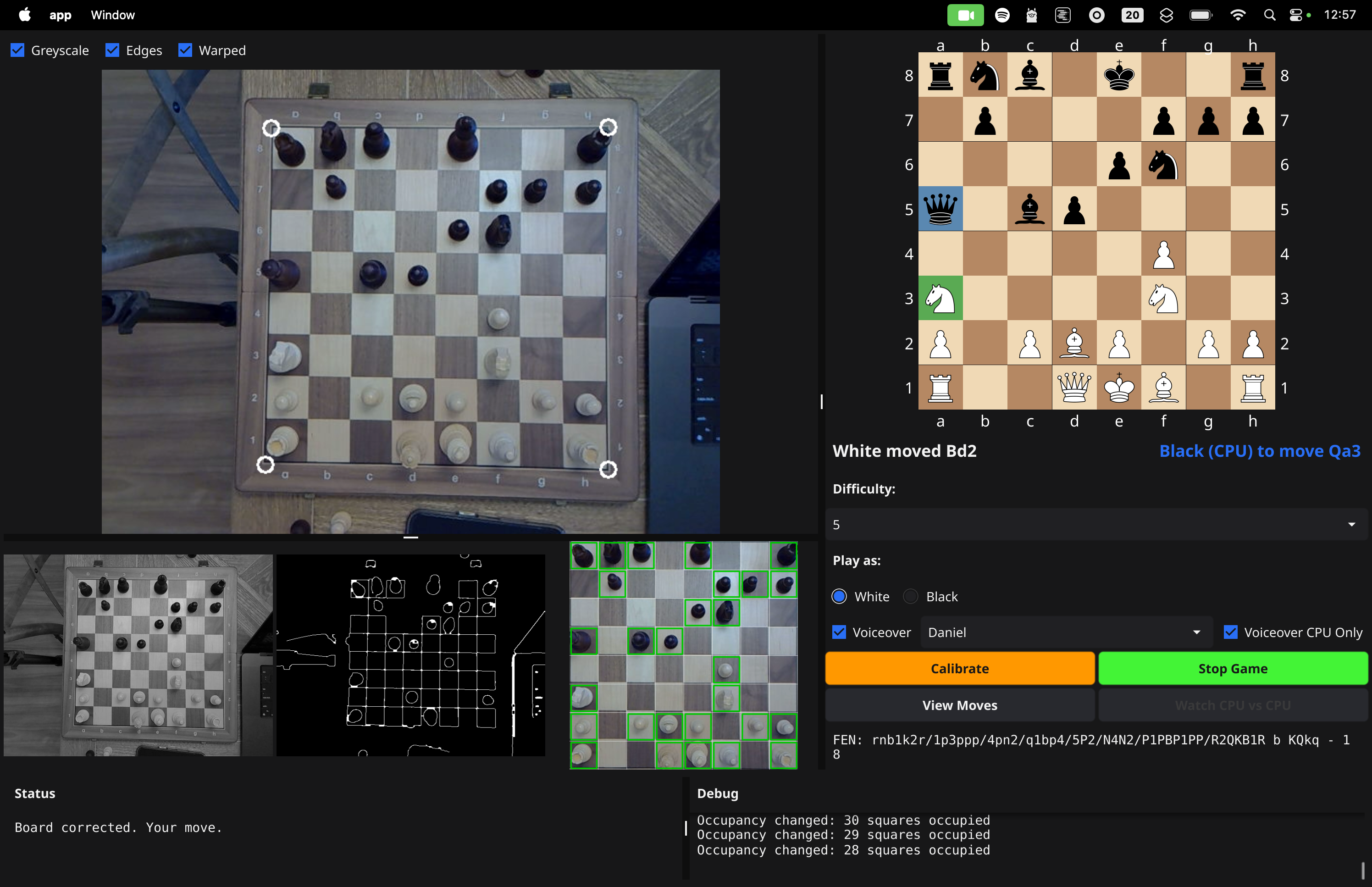The height and width of the screenshot is (887, 1372).
Task: Click the edge-detection preview thumbnail
Action: point(410,655)
